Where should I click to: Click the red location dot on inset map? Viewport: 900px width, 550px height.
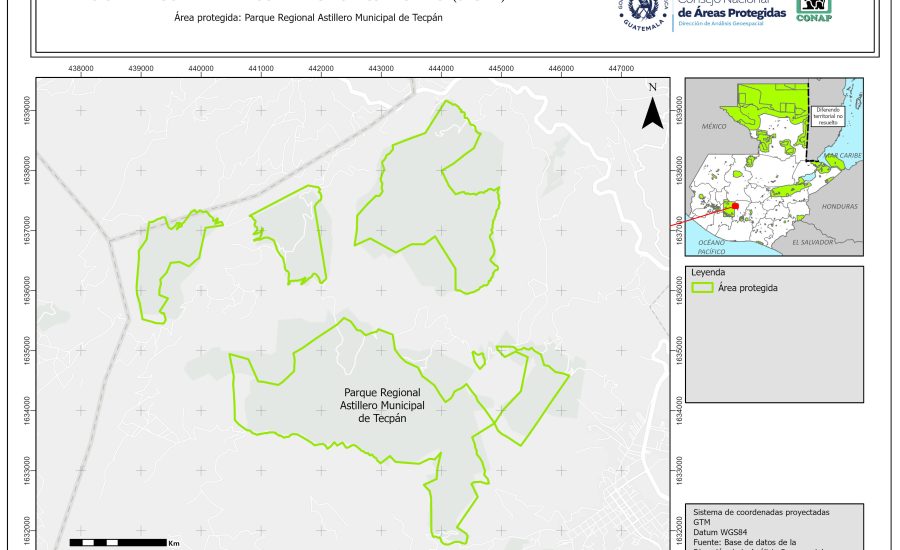(736, 206)
